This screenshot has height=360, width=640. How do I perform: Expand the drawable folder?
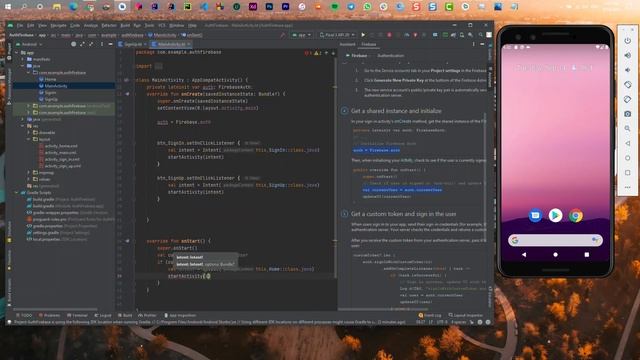(x=29, y=133)
